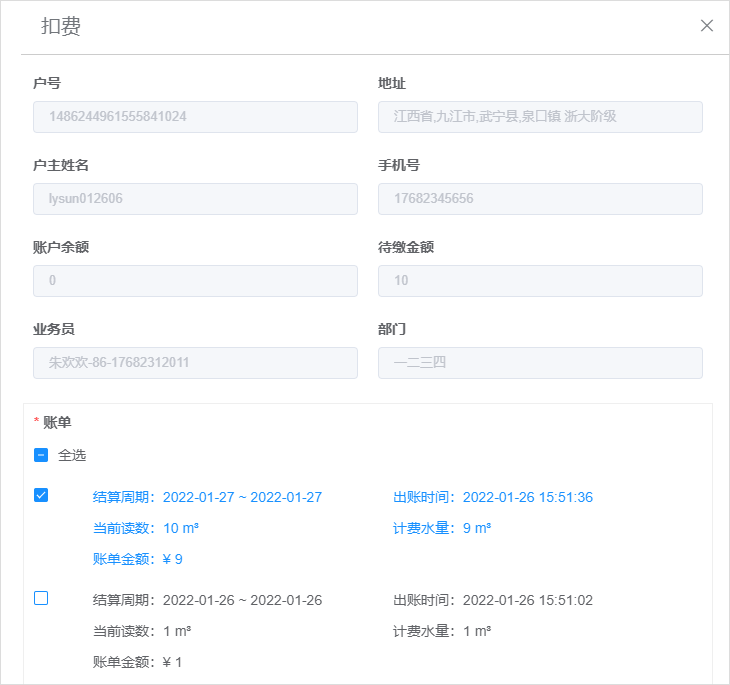
Task: Click the 业务员 field 朱欢欢-86-17682312011
Action: (196, 363)
